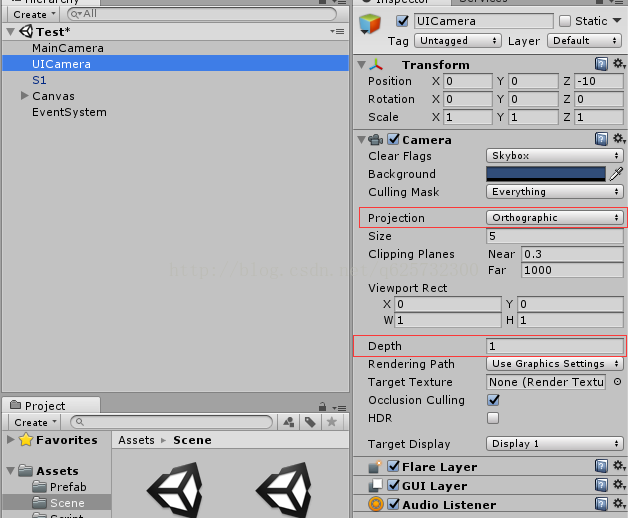Disable the Flare Layer checkbox
The width and height of the screenshot is (628, 518).
coord(394,466)
